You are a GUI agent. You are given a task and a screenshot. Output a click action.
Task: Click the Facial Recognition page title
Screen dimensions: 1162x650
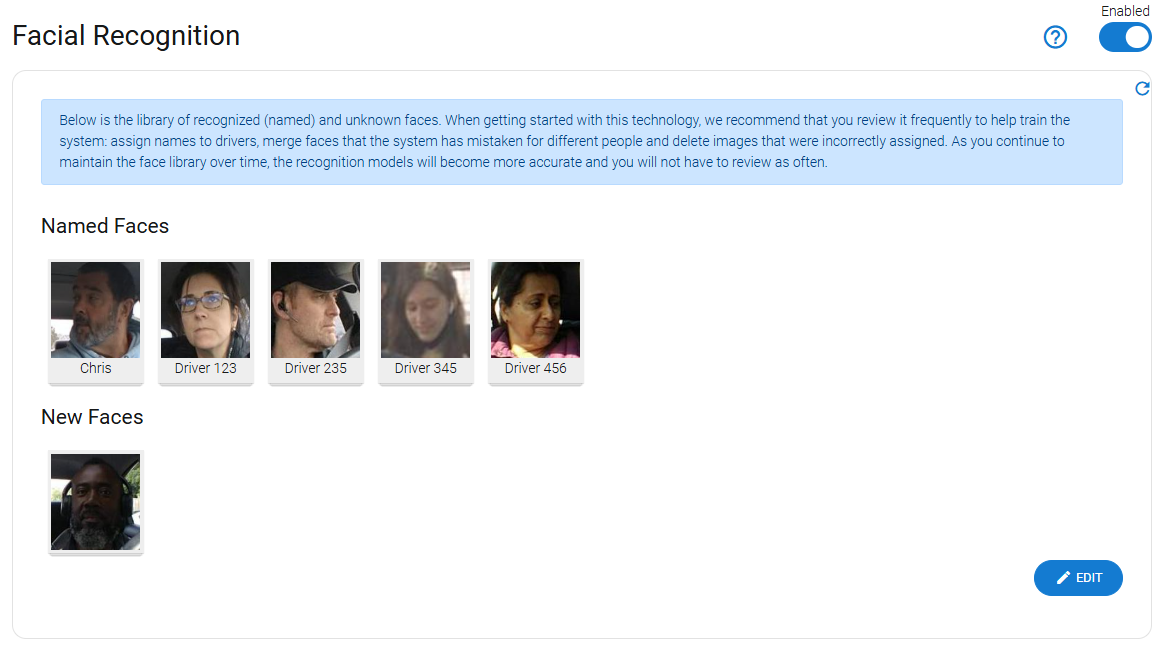(126, 36)
